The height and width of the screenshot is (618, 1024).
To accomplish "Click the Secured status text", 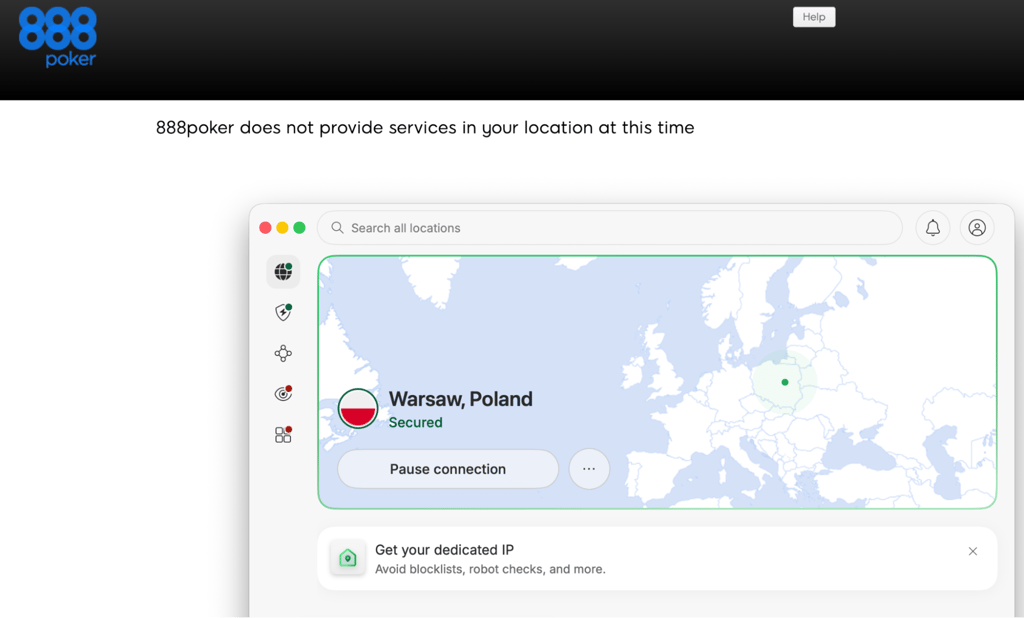I will point(415,423).
